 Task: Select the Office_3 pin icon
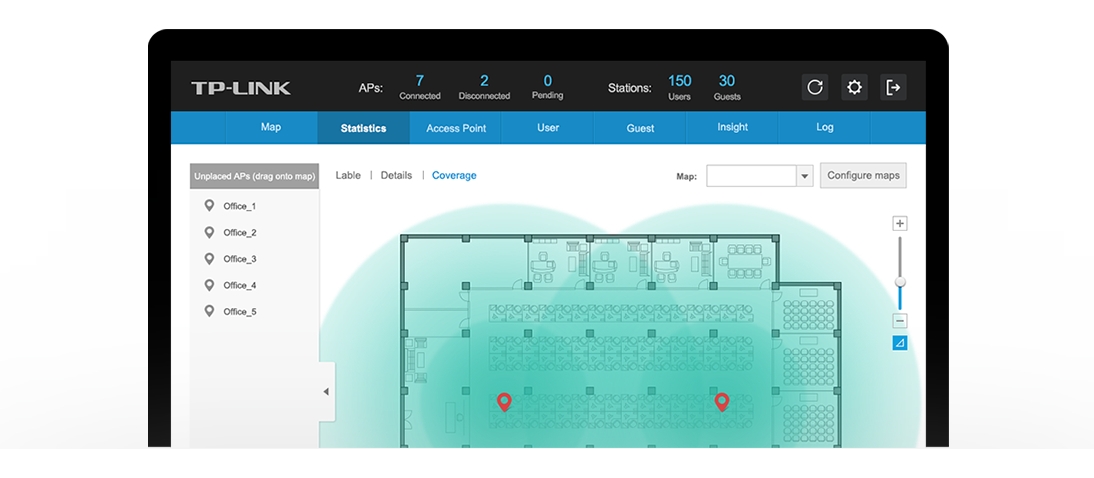tap(209, 259)
